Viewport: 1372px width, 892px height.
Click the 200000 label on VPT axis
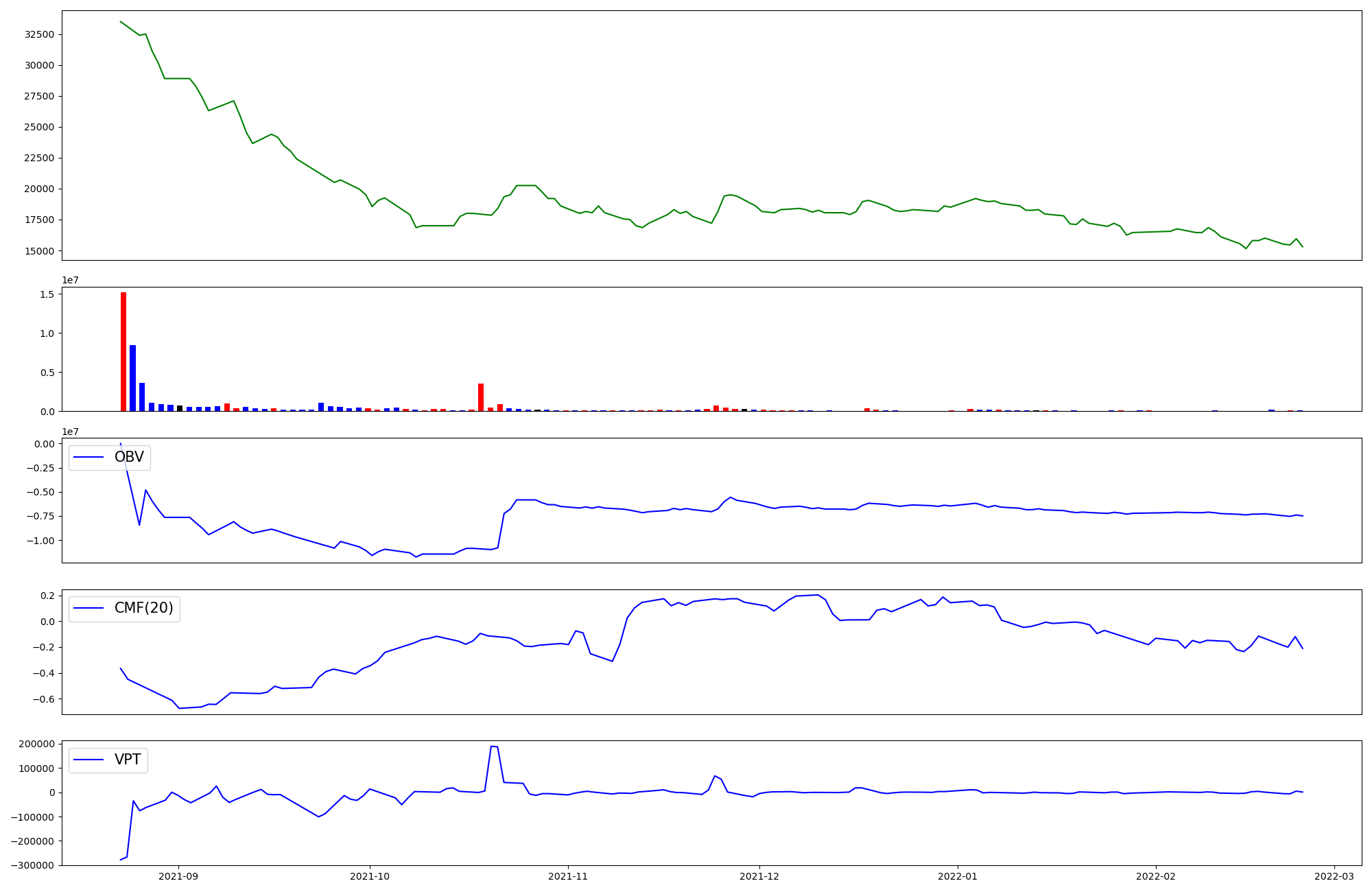pos(36,744)
